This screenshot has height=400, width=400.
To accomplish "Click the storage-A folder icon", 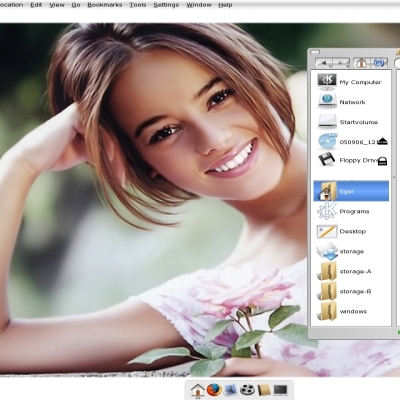I will 327,271.
